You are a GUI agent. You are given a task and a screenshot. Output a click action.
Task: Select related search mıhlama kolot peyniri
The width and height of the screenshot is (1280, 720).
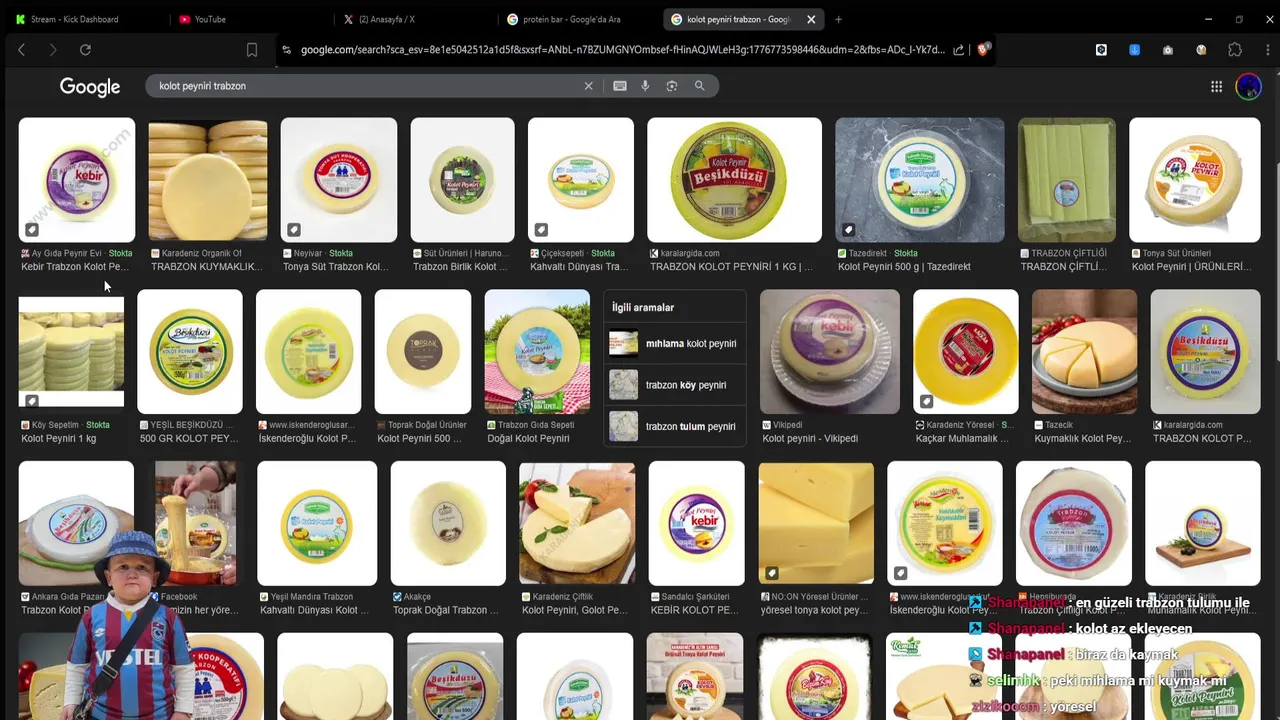(x=675, y=344)
